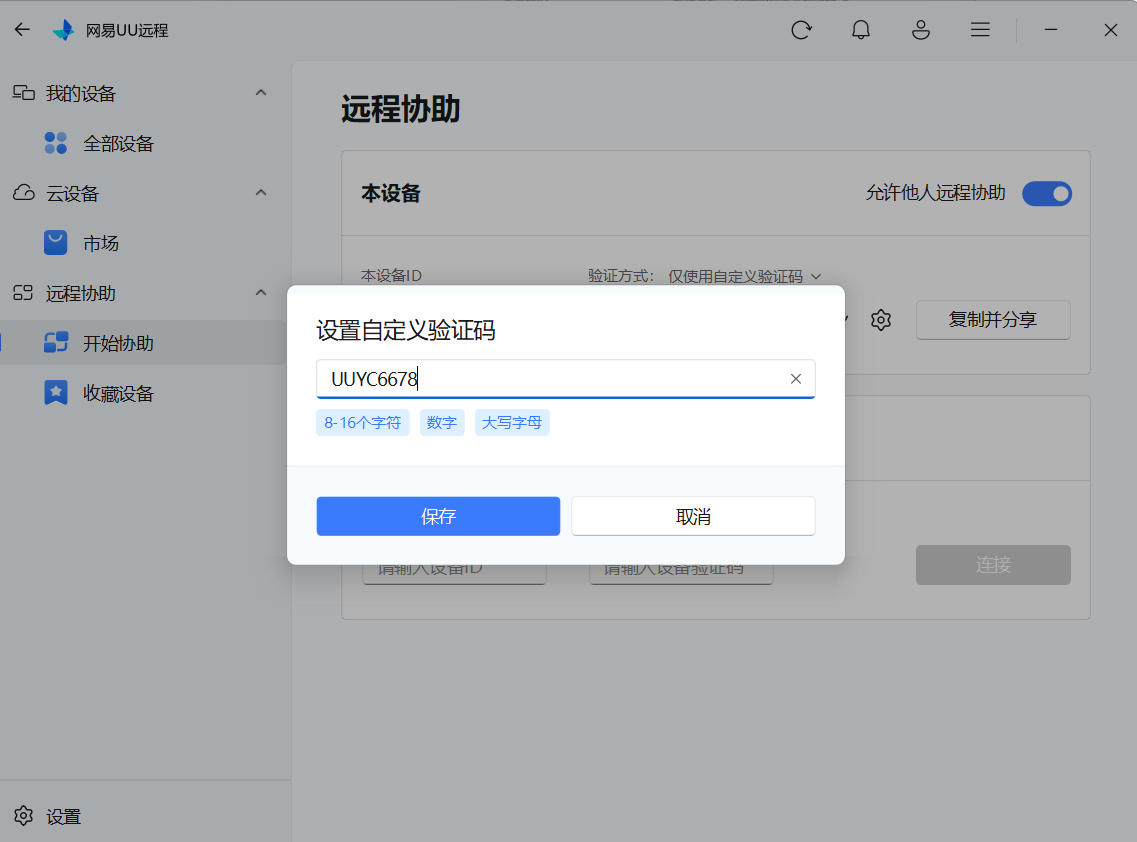Screen dimensions: 1137x842
Task: Click the 全部设备 four-dots icon
Action: point(56,143)
